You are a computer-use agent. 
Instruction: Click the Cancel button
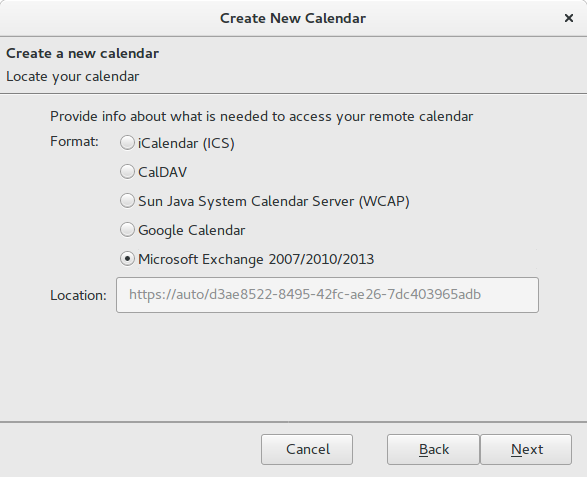point(307,449)
